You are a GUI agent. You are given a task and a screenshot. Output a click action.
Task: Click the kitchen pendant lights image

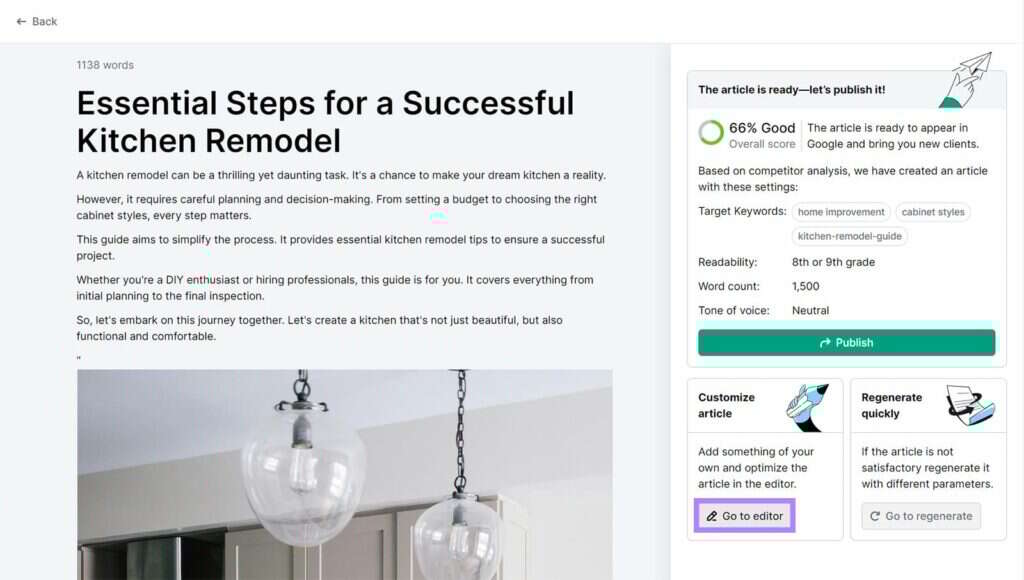(x=344, y=475)
